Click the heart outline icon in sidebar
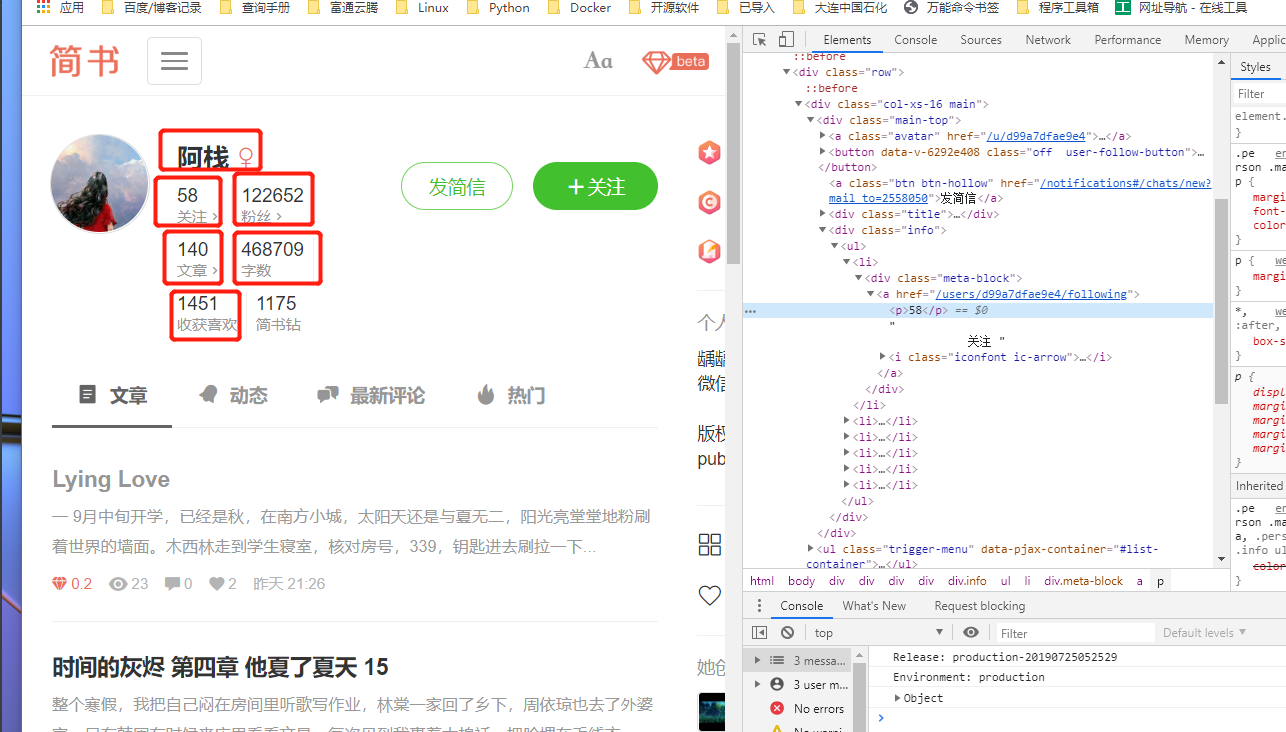This screenshot has height=732, width=1286. click(710, 596)
